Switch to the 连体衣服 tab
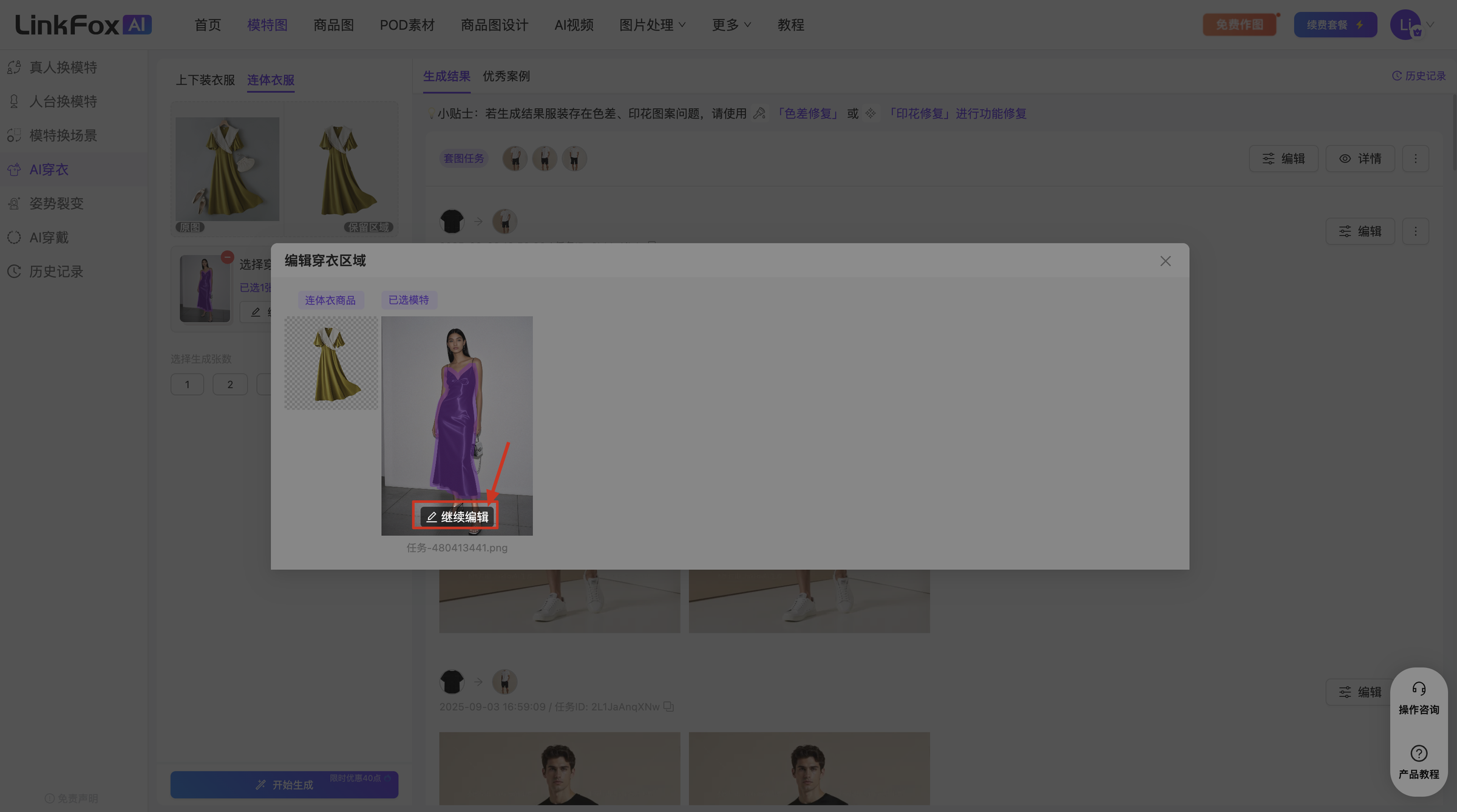1457x812 pixels. 271,80
